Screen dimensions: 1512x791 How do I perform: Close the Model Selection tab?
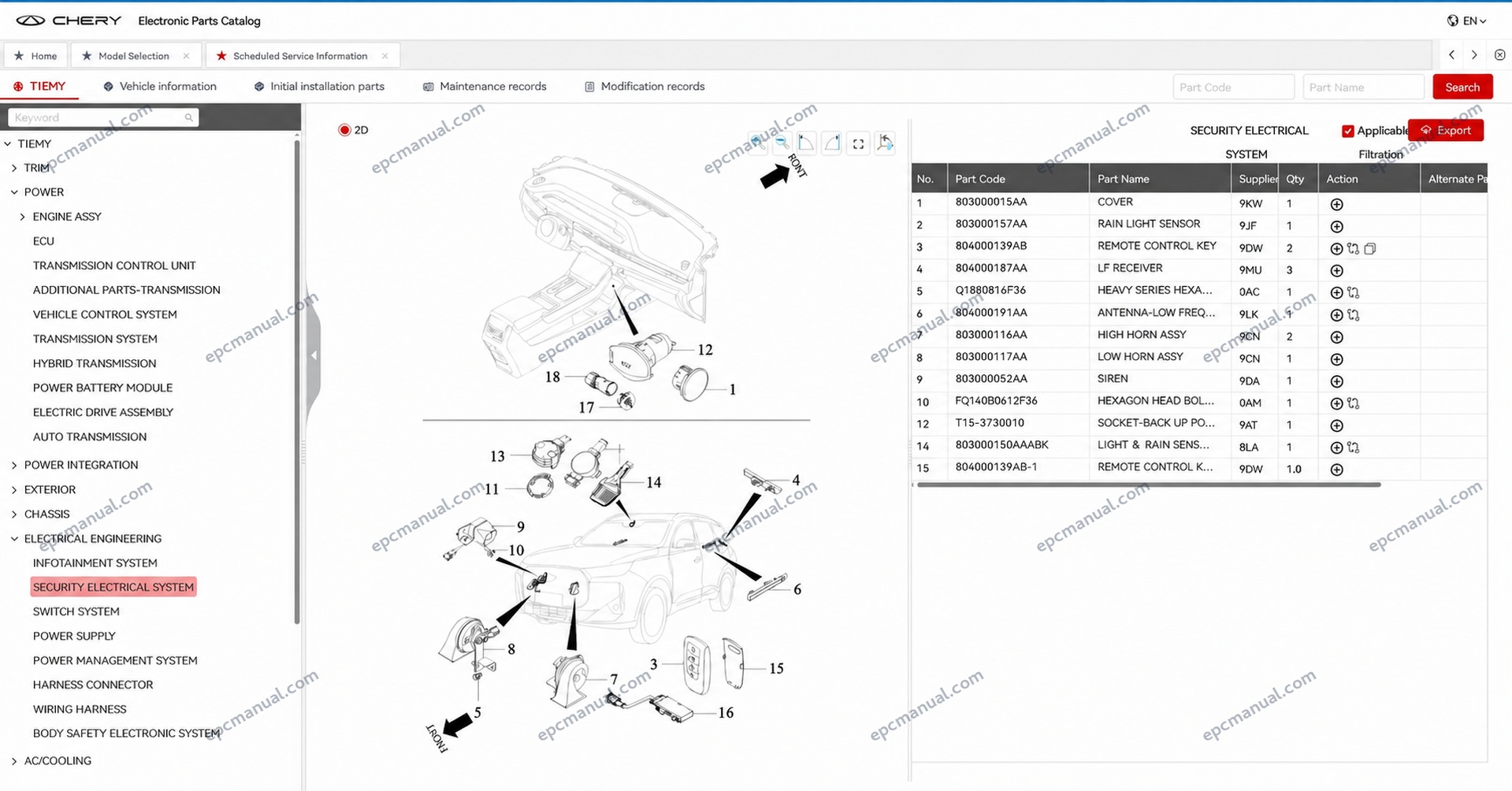pyautogui.click(x=186, y=56)
